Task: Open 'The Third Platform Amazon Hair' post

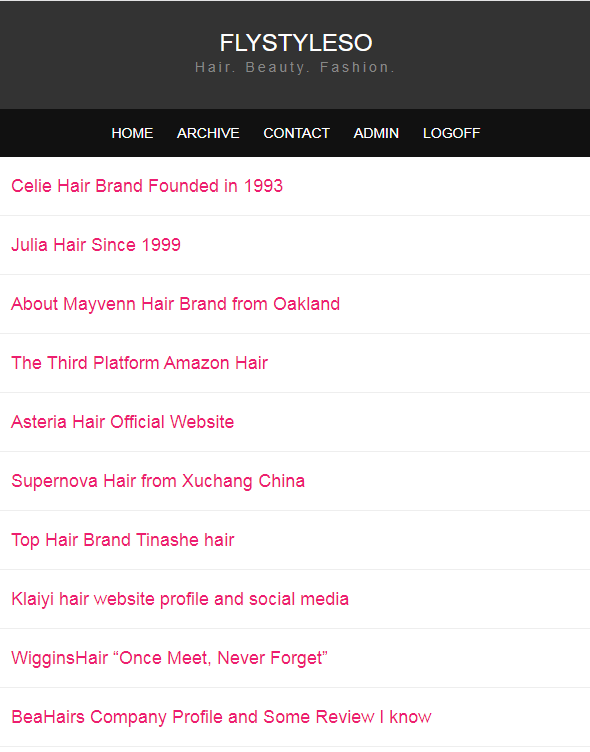Action: coord(139,363)
